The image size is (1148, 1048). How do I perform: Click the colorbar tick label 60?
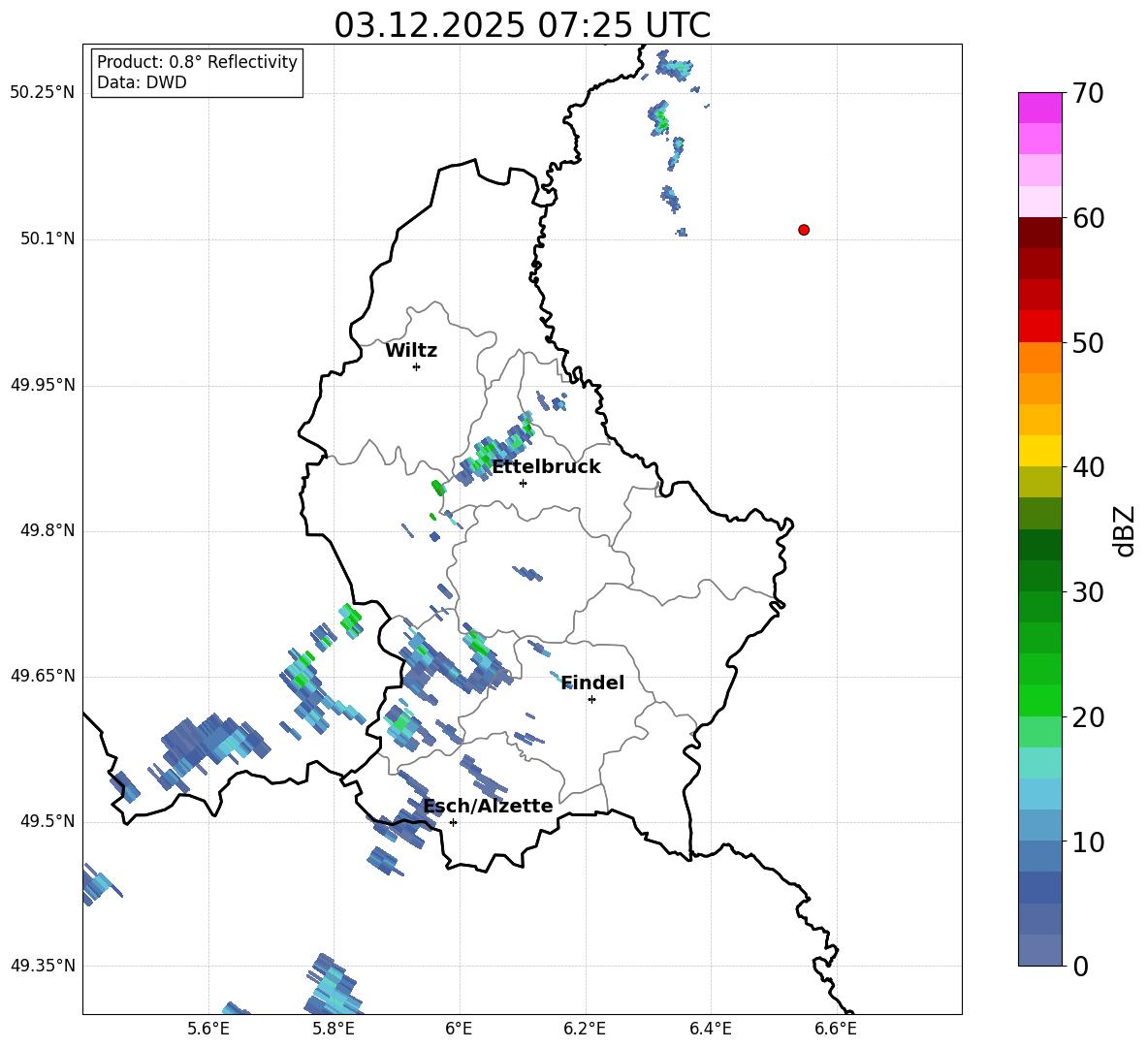click(1088, 218)
